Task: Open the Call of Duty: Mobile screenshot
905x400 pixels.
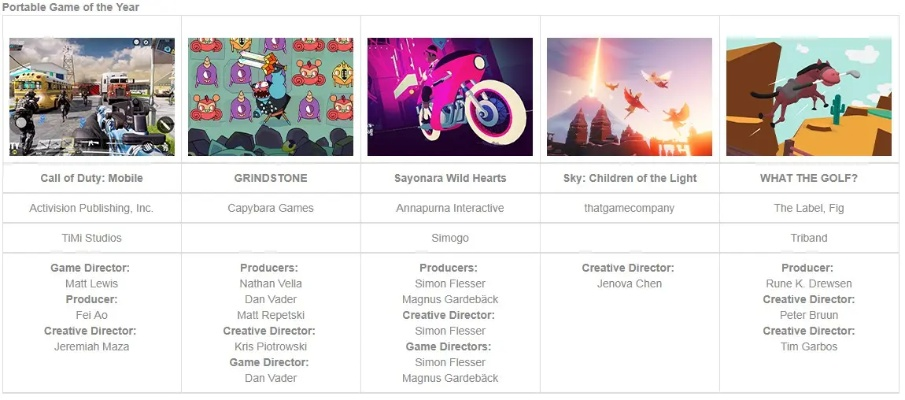Action: click(92, 97)
